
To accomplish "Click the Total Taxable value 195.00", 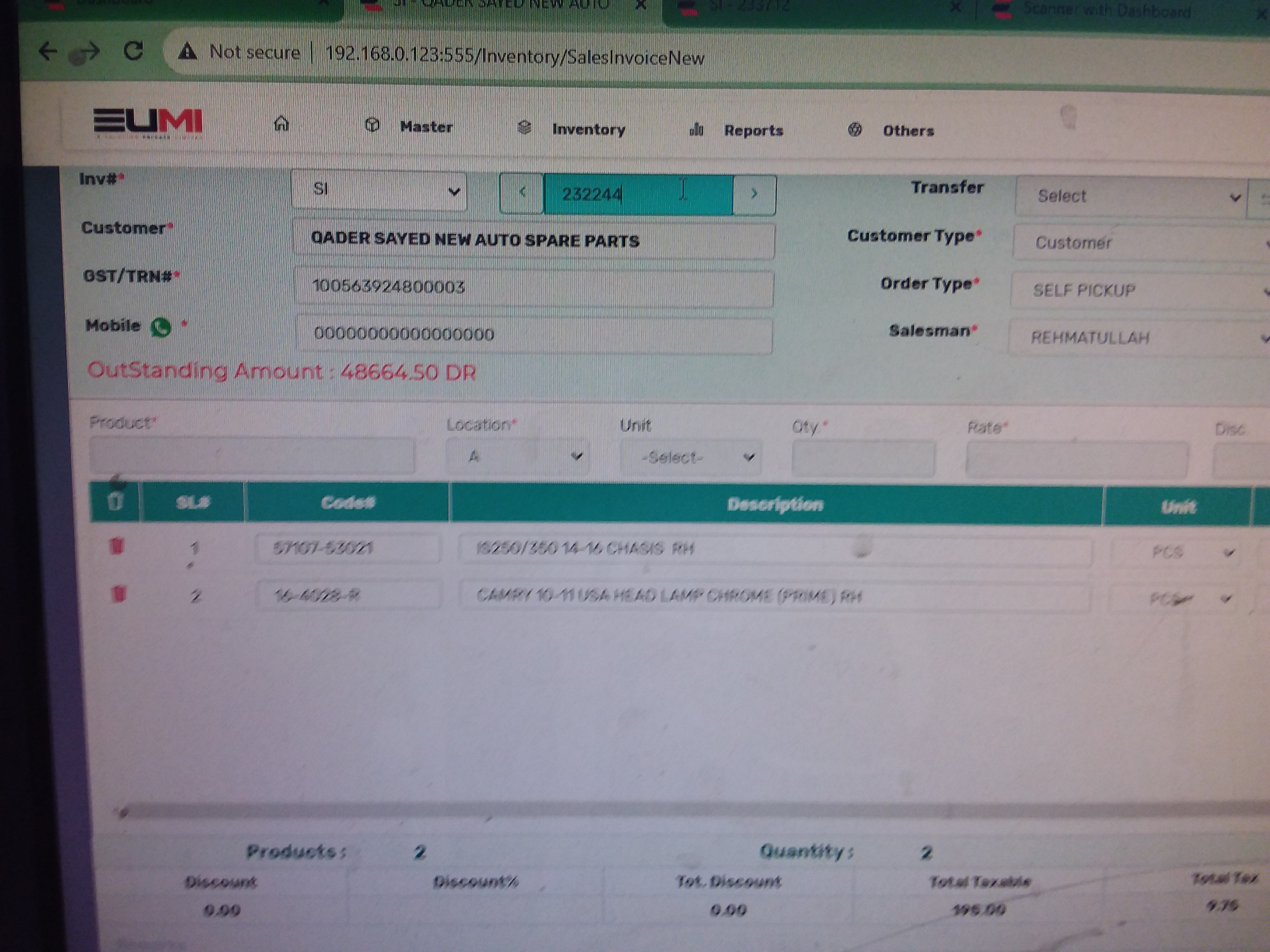I will pyautogui.click(x=978, y=910).
